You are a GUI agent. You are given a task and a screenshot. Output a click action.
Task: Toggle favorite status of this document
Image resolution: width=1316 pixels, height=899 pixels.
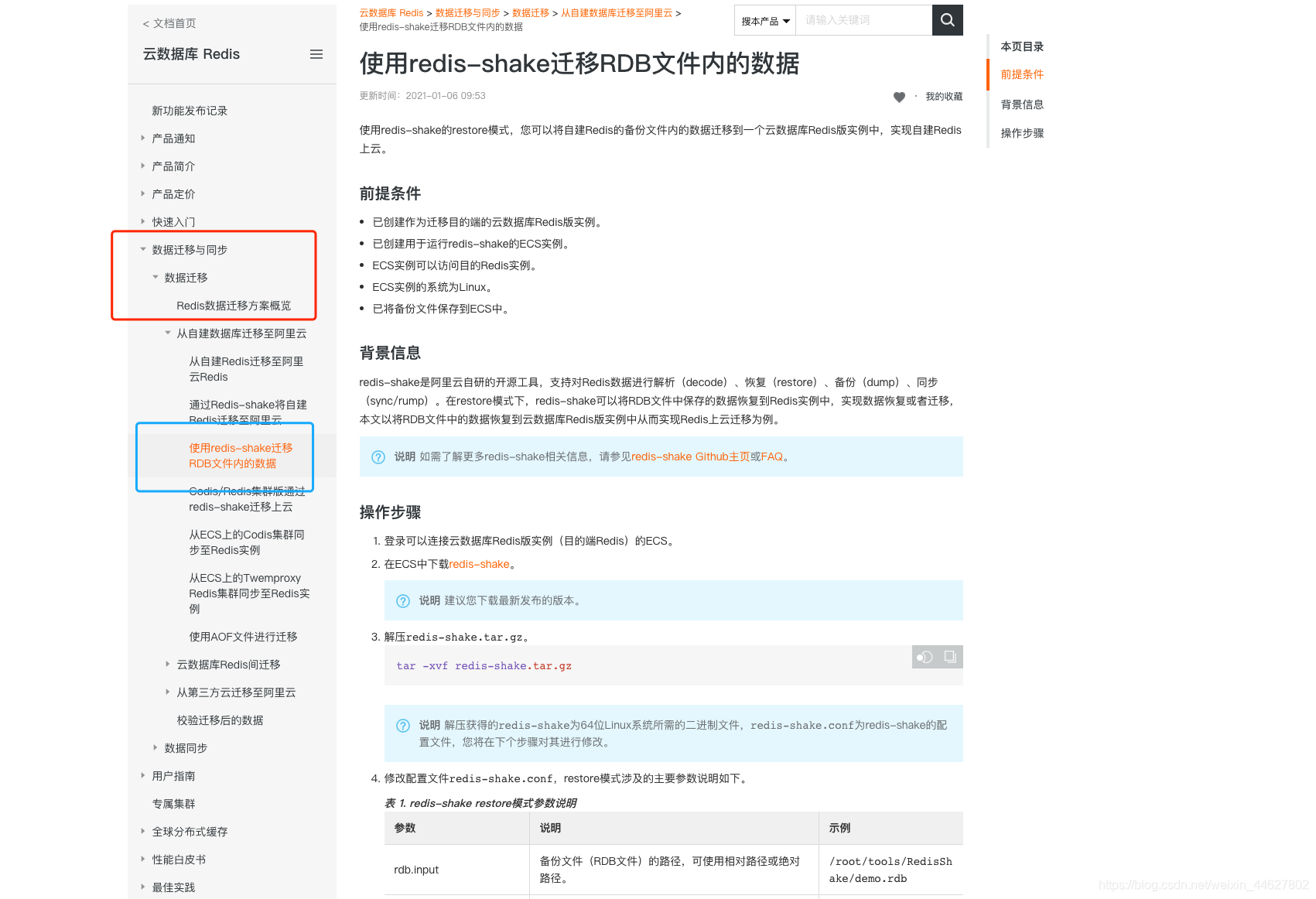pos(899,97)
